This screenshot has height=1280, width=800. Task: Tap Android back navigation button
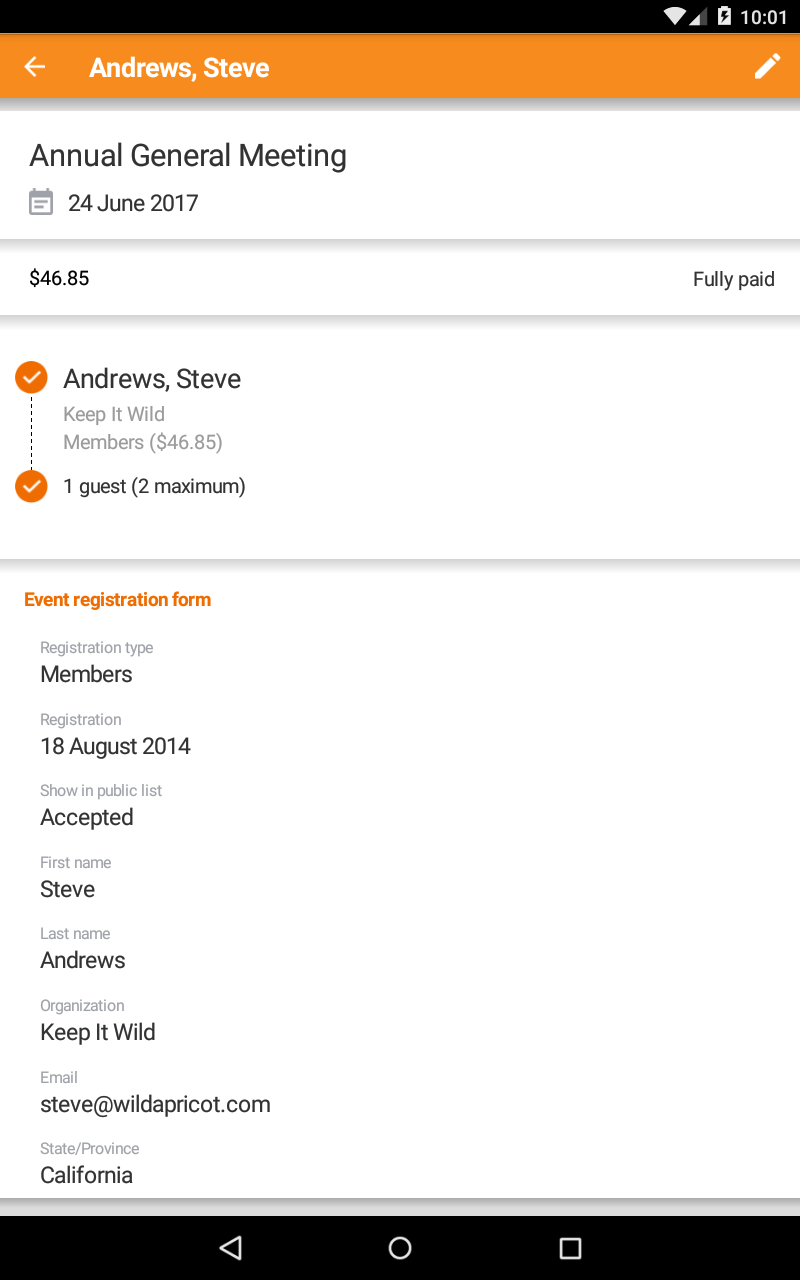coord(231,1247)
